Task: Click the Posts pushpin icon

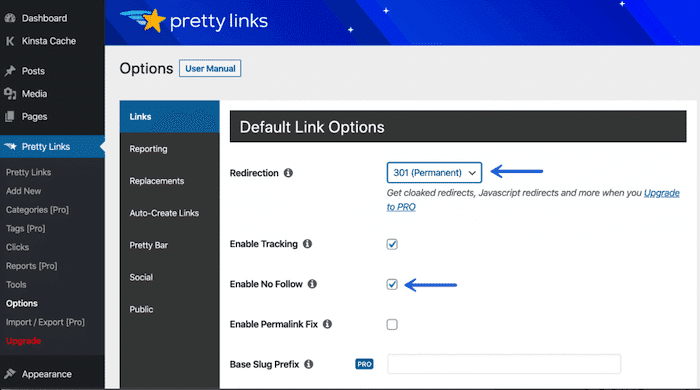Action: point(10,71)
